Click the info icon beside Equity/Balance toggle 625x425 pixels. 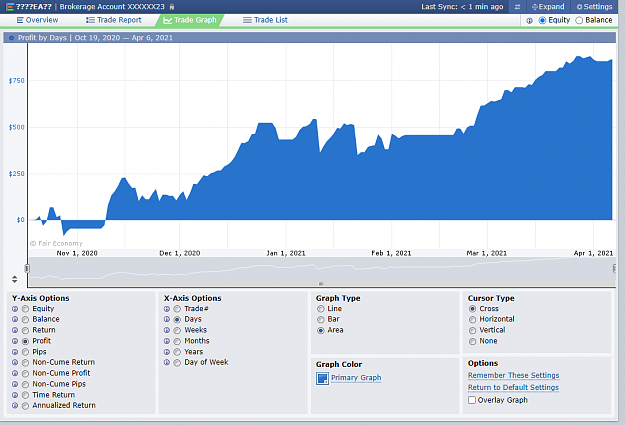[529, 21]
